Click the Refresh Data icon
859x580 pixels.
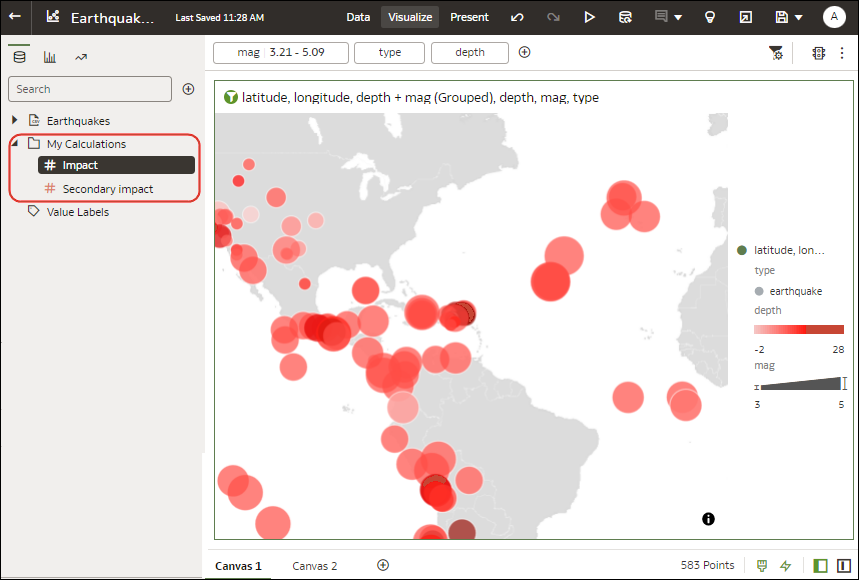click(625, 17)
